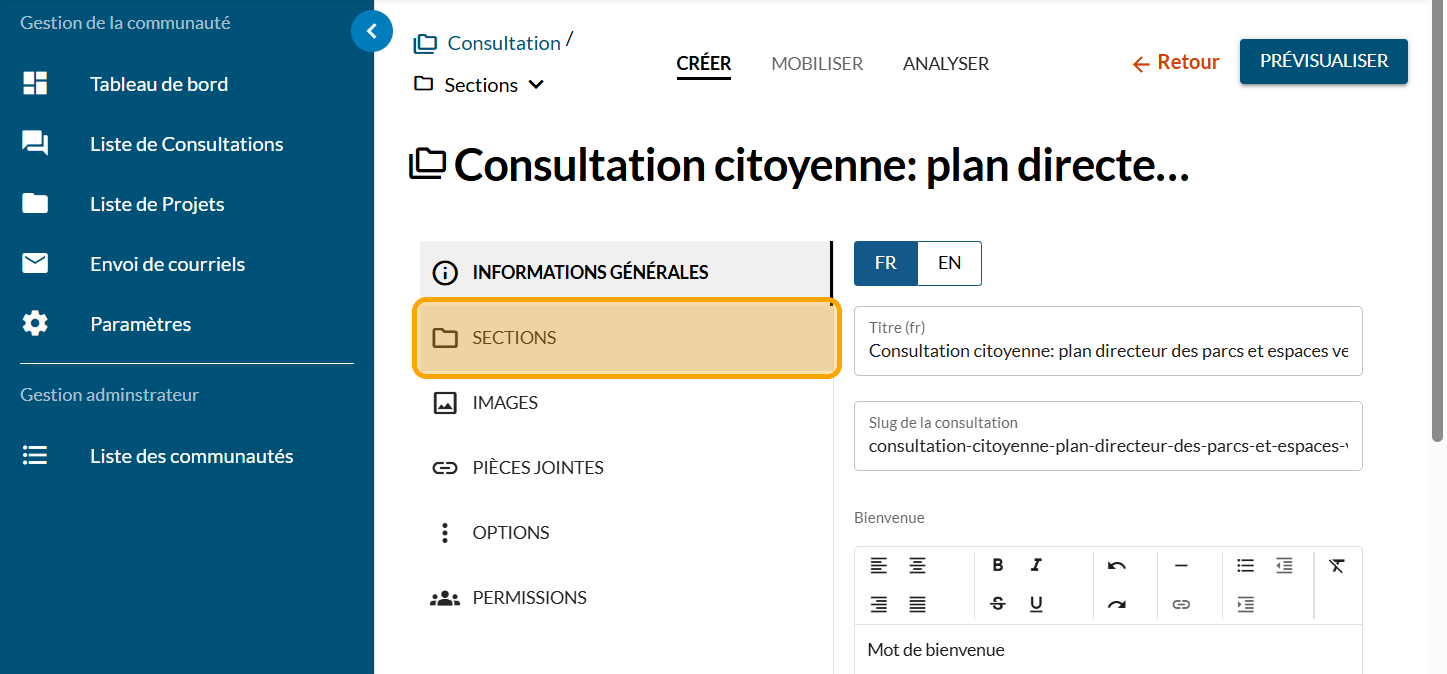Click the strikethrough formatting icon
The width and height of the screenshot is (1447, 674).
(x=997, y=604)
